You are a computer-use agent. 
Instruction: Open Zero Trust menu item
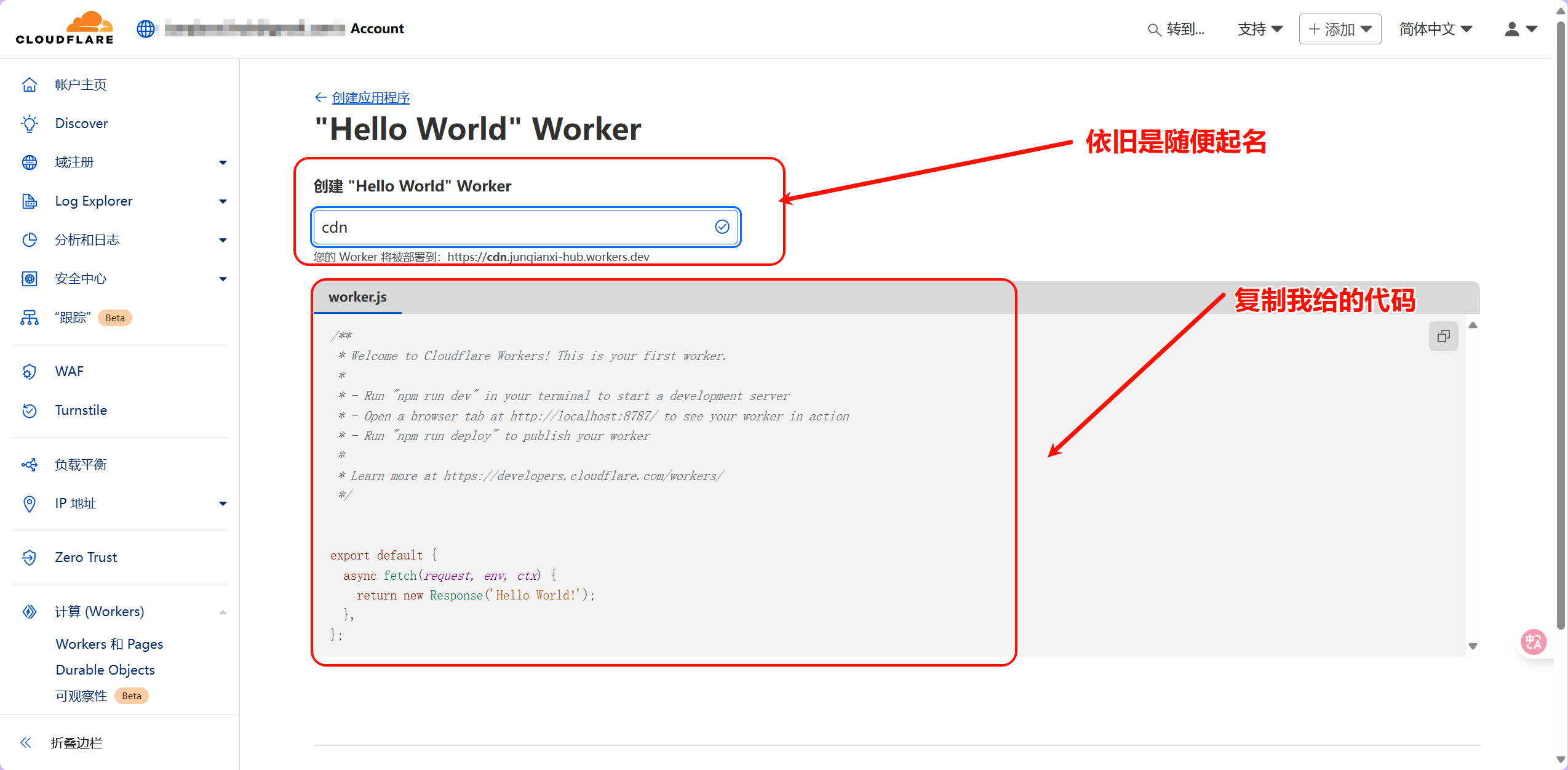tap(86, 558)
